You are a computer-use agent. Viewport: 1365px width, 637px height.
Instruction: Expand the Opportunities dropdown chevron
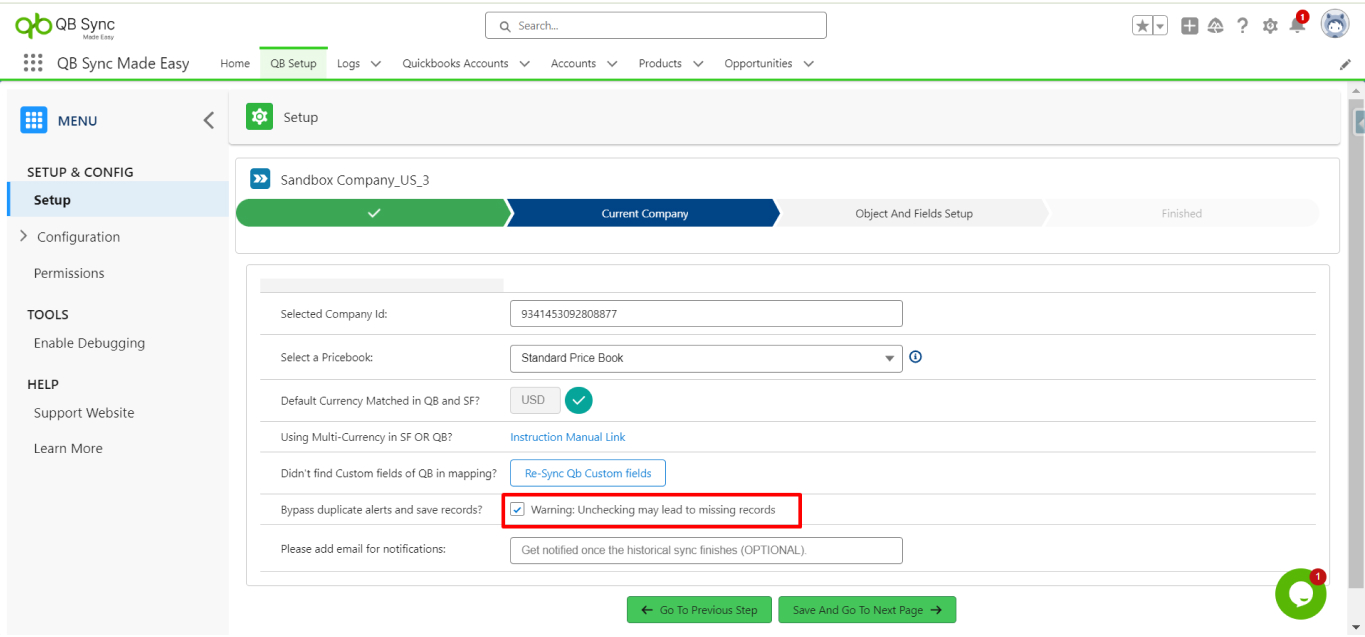click(x=808, y=64)
